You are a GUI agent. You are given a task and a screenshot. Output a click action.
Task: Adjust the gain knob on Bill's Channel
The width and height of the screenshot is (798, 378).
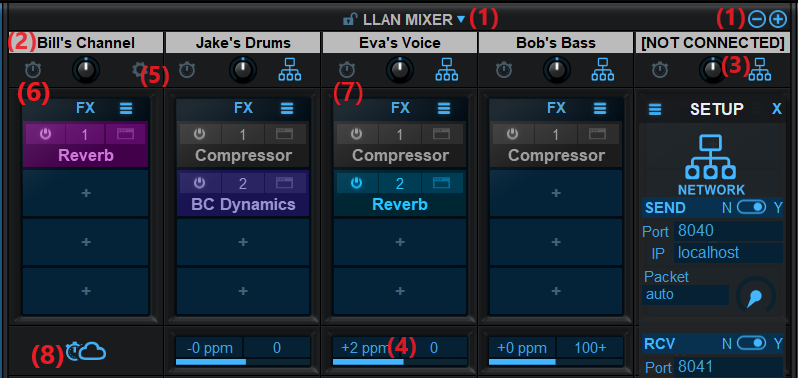[x=87, y=70]
